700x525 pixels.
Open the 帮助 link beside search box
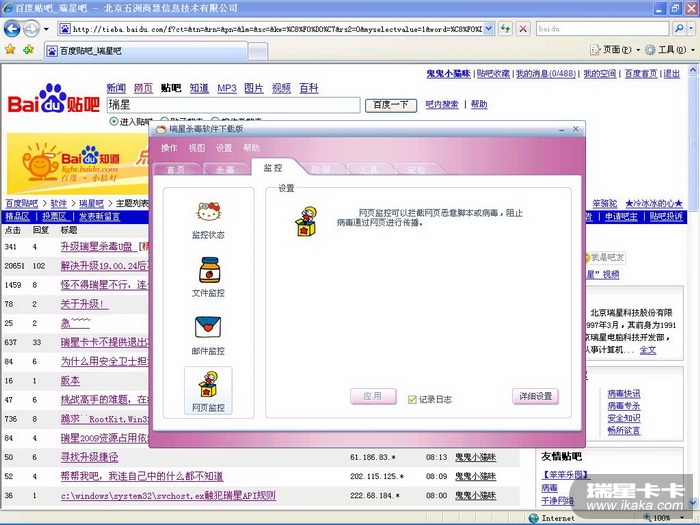tap(479, 104)
